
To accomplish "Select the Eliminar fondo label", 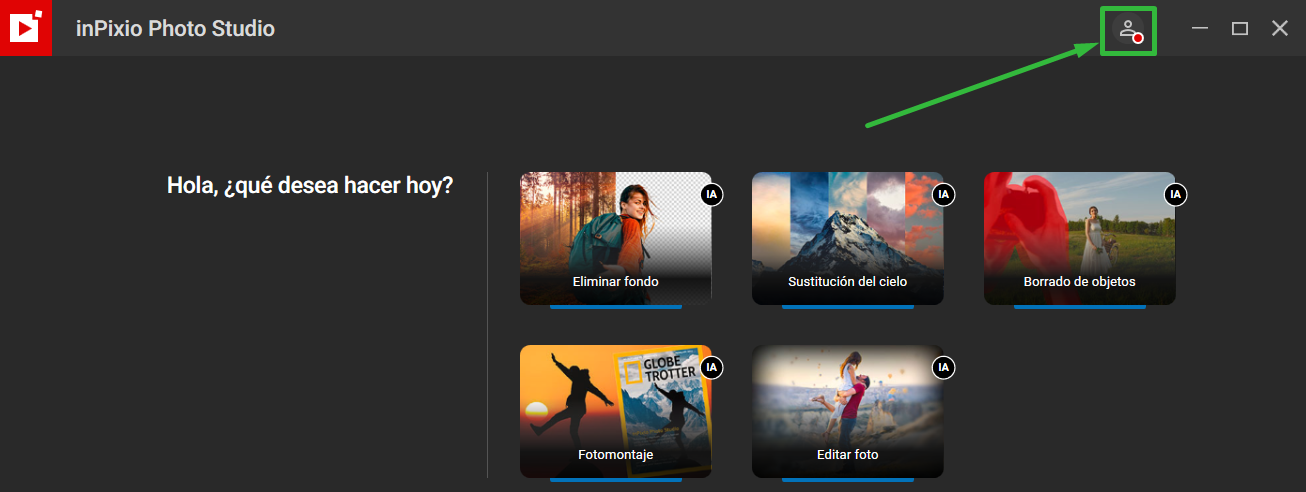I will [616, 282].
